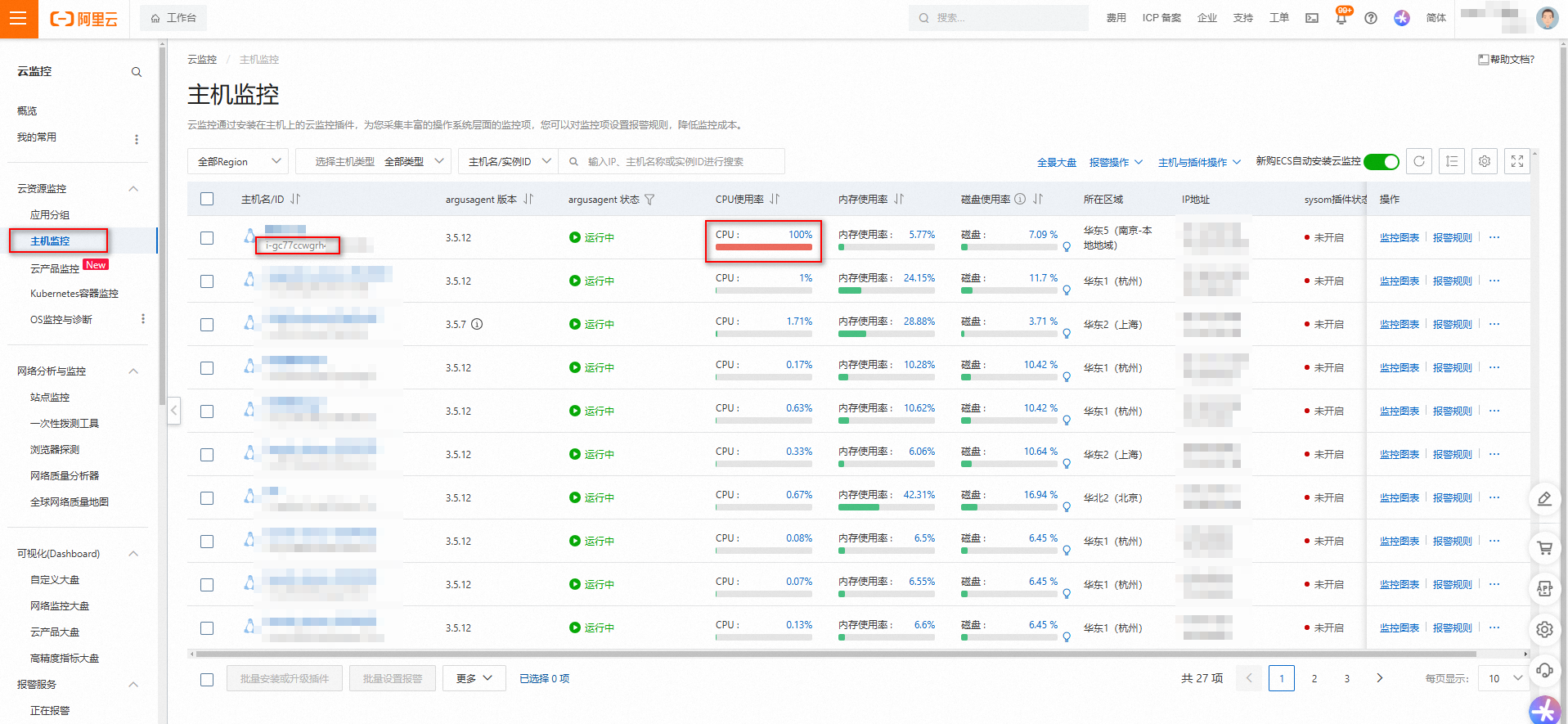Open 应用分组 in sidebar

[x=50, y=215]
